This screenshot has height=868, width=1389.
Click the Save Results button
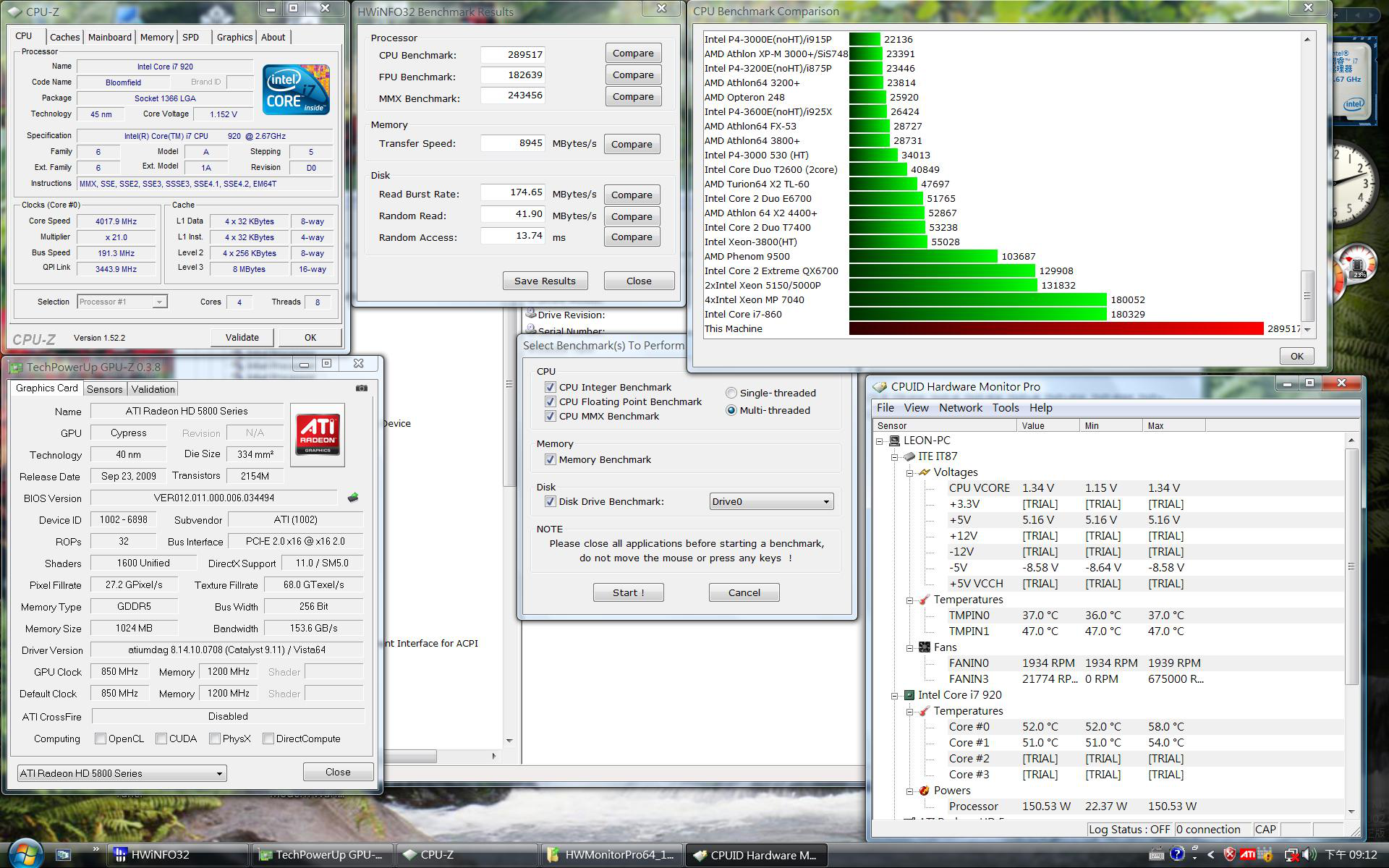[545, 281]
